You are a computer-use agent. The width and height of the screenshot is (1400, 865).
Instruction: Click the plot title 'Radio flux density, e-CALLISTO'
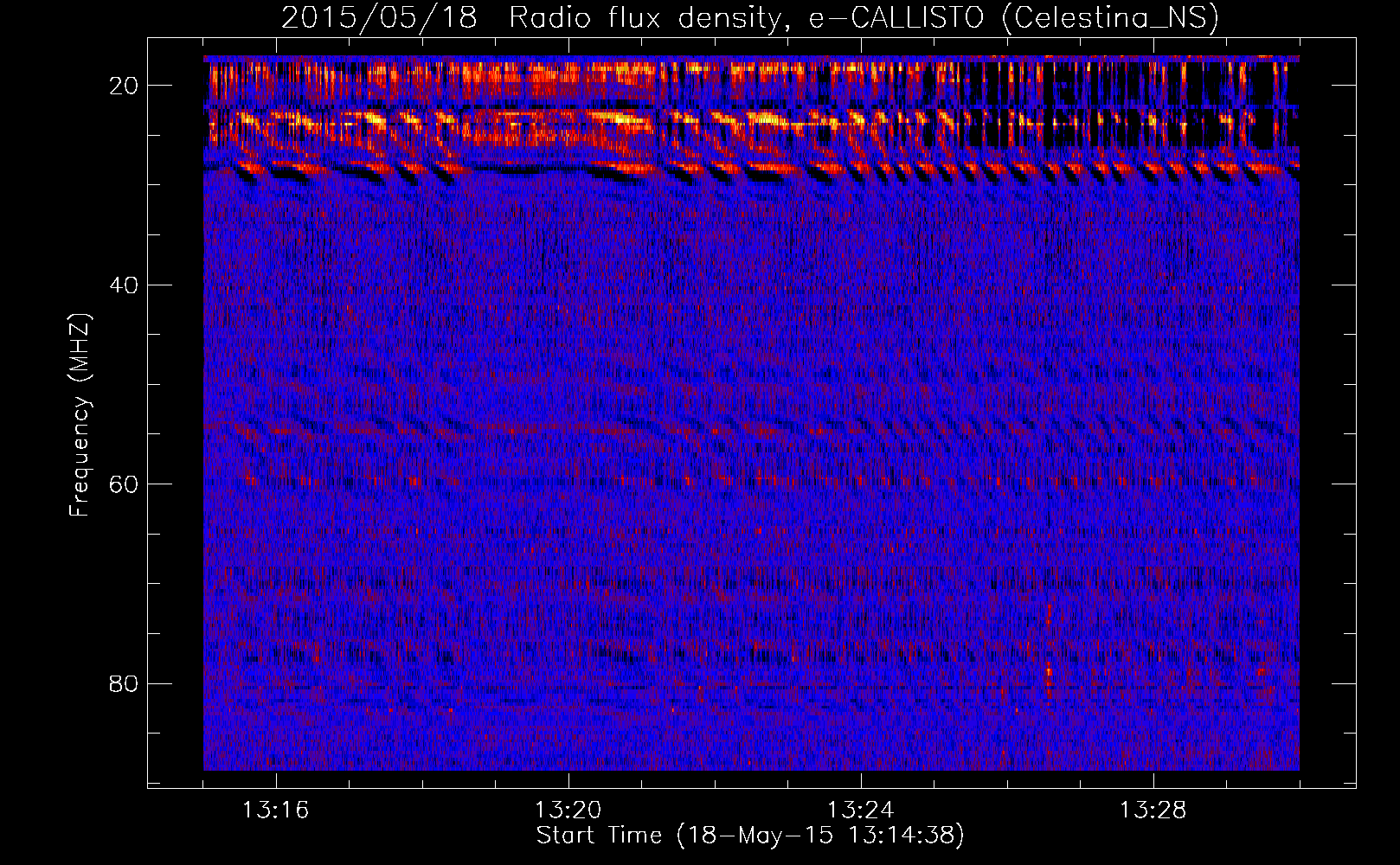coord(746,18)
